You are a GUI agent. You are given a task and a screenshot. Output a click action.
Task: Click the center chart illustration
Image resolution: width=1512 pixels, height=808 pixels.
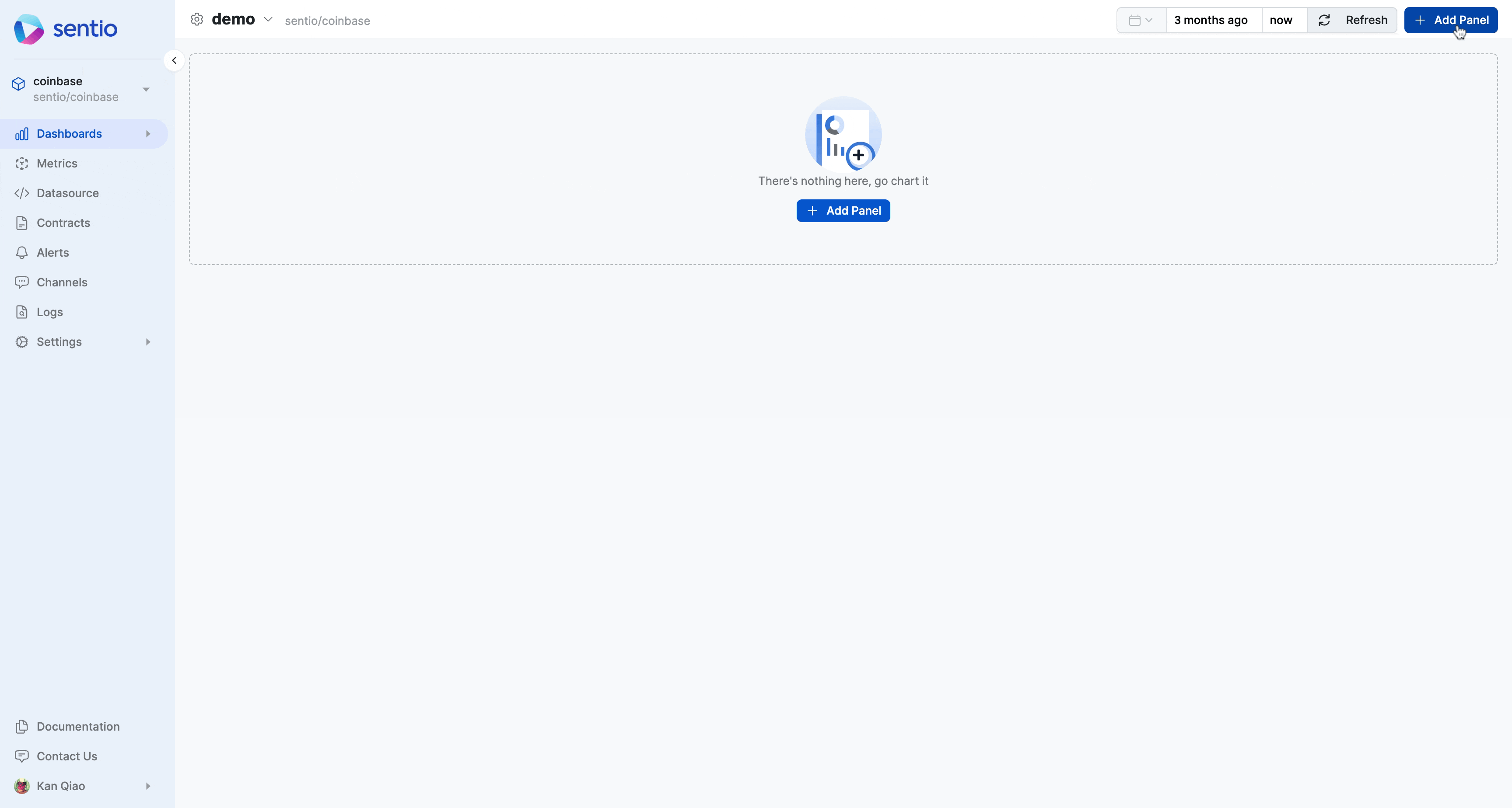point(843,134)
